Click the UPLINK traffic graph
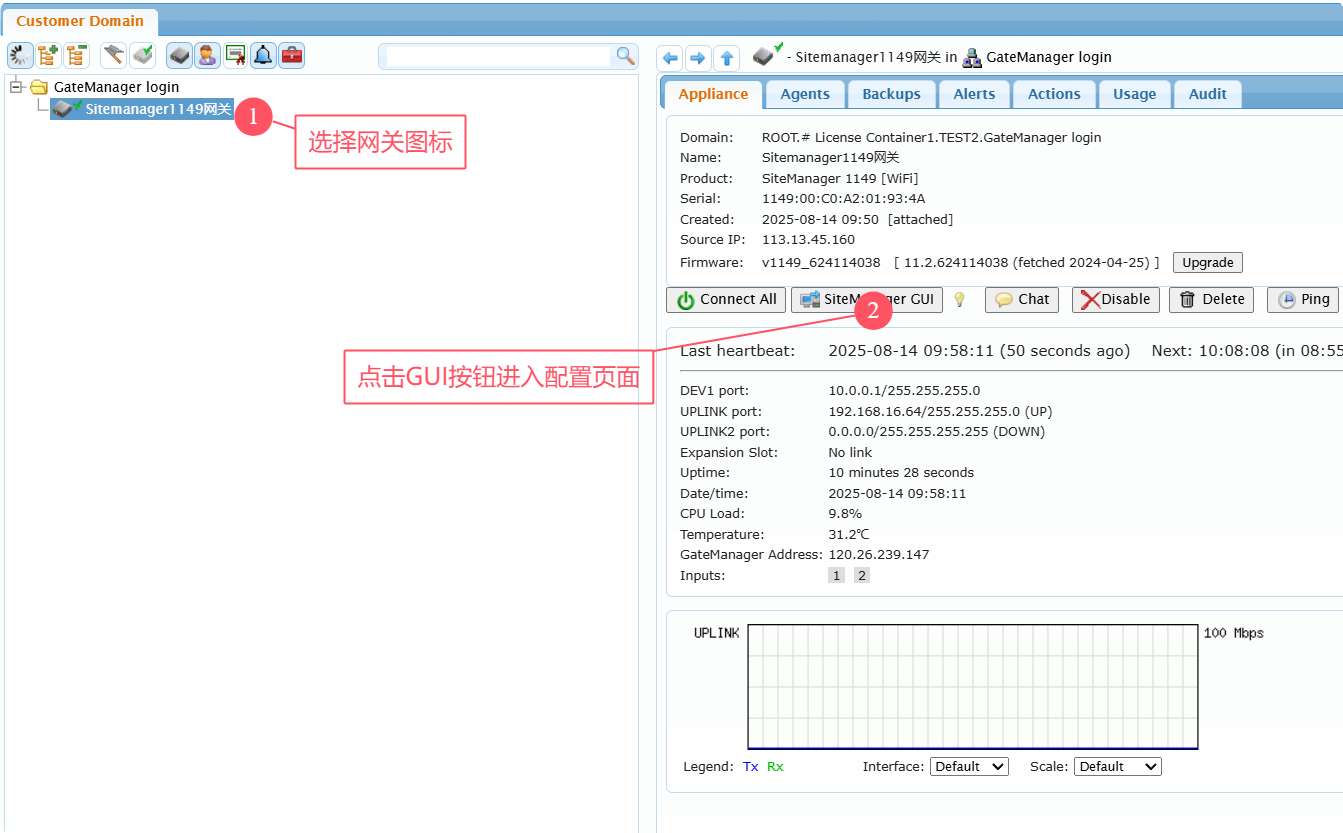Image resolution: width=1343 pixels, height=833 pixels. [x=972, y=686]
